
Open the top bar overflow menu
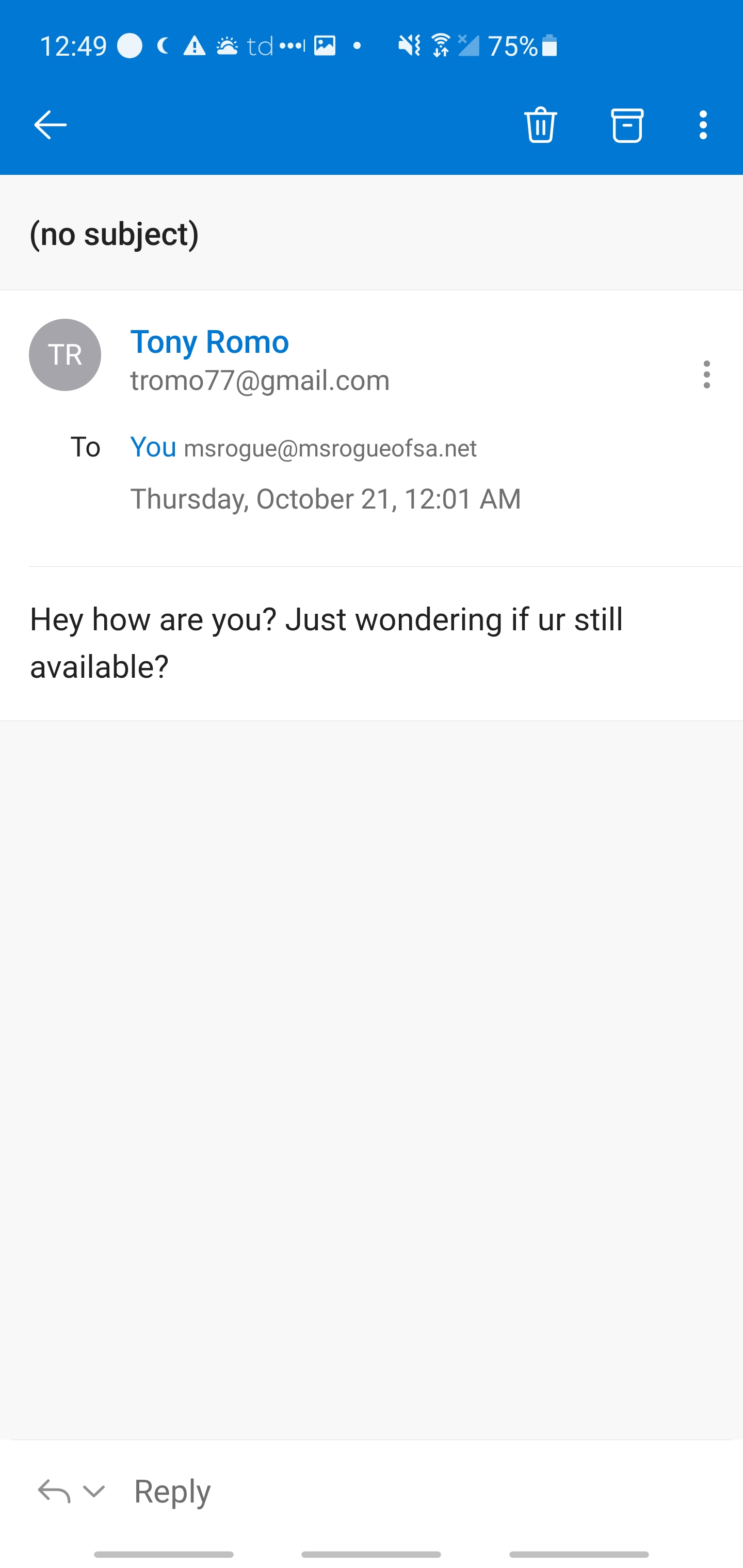pos(703,125)
